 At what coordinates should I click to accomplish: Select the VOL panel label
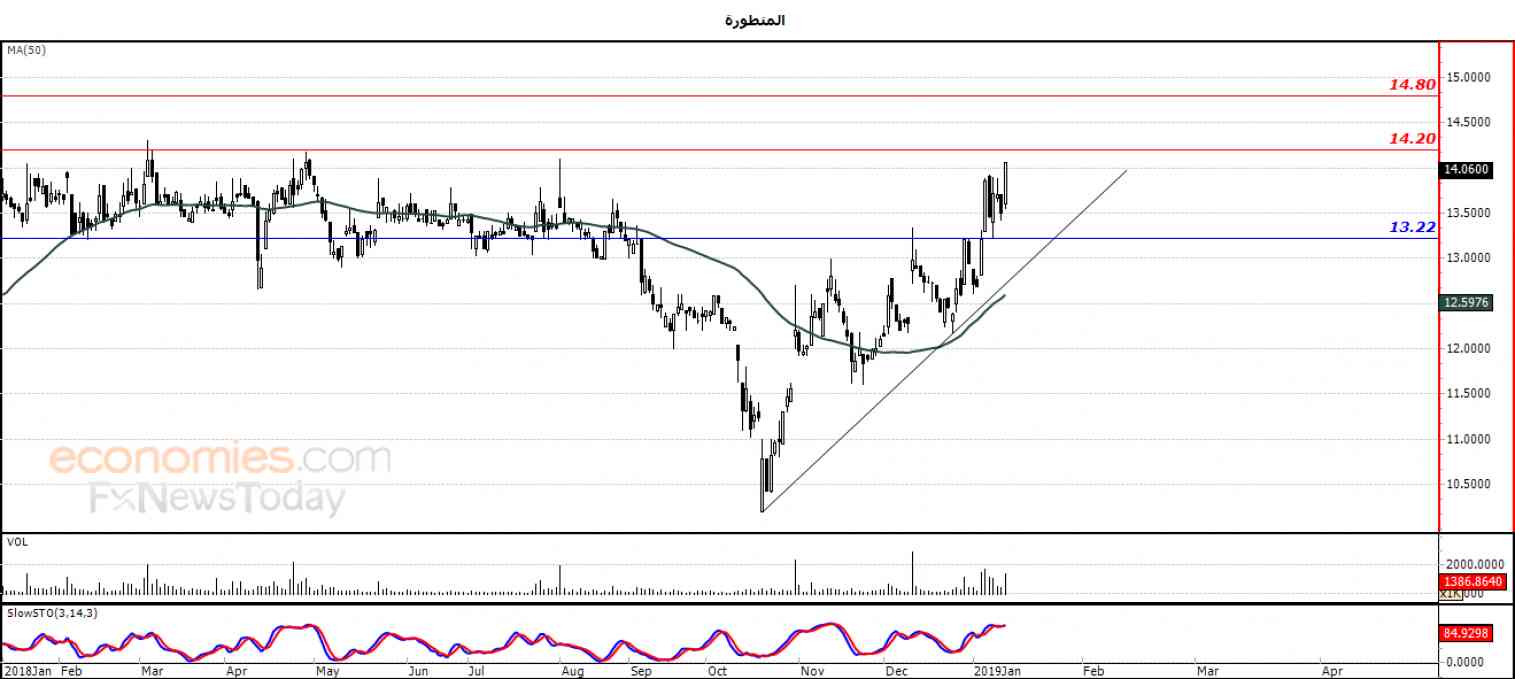[16, 541]
